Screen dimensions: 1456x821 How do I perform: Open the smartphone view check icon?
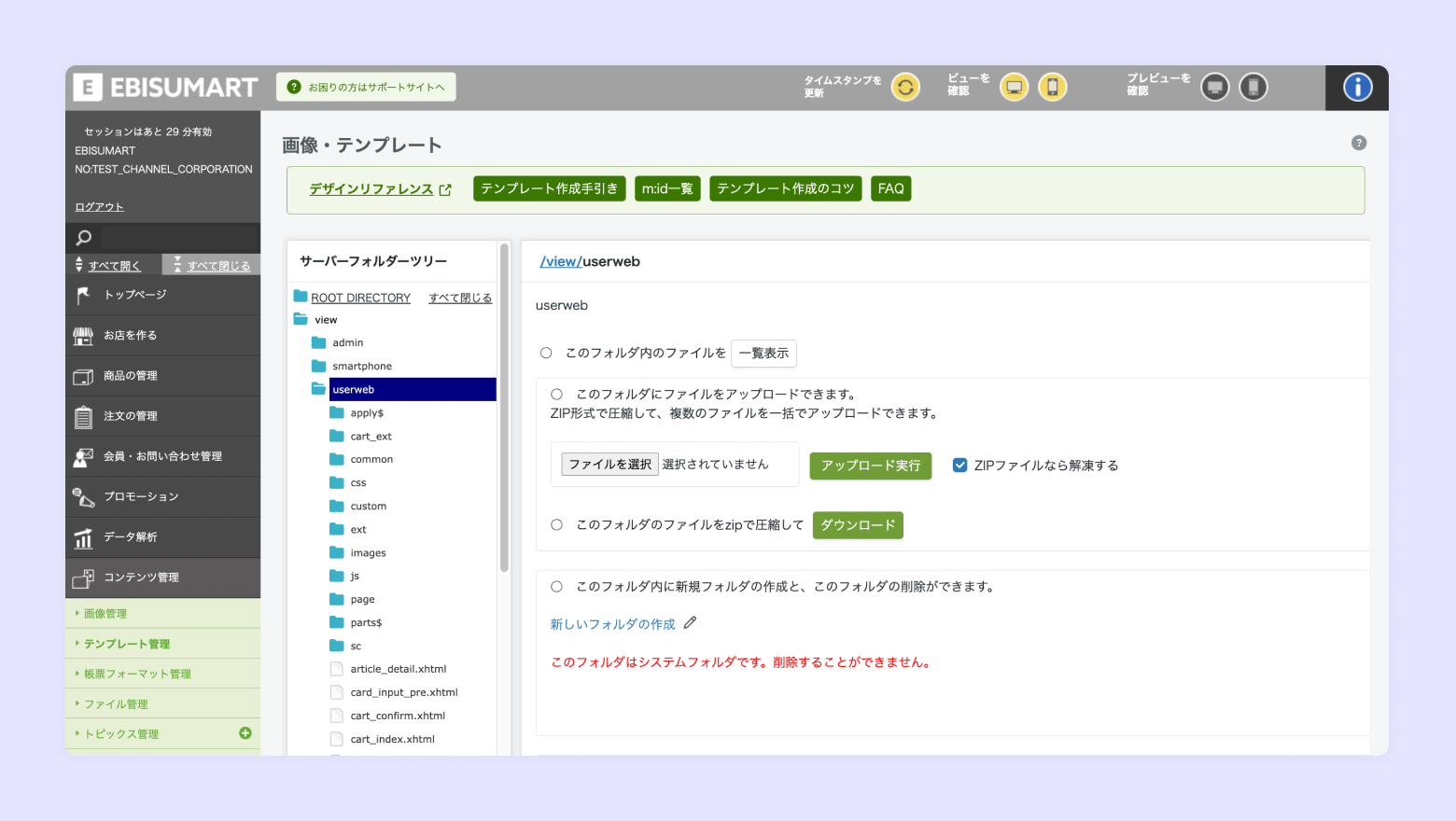click(1052, 88)
